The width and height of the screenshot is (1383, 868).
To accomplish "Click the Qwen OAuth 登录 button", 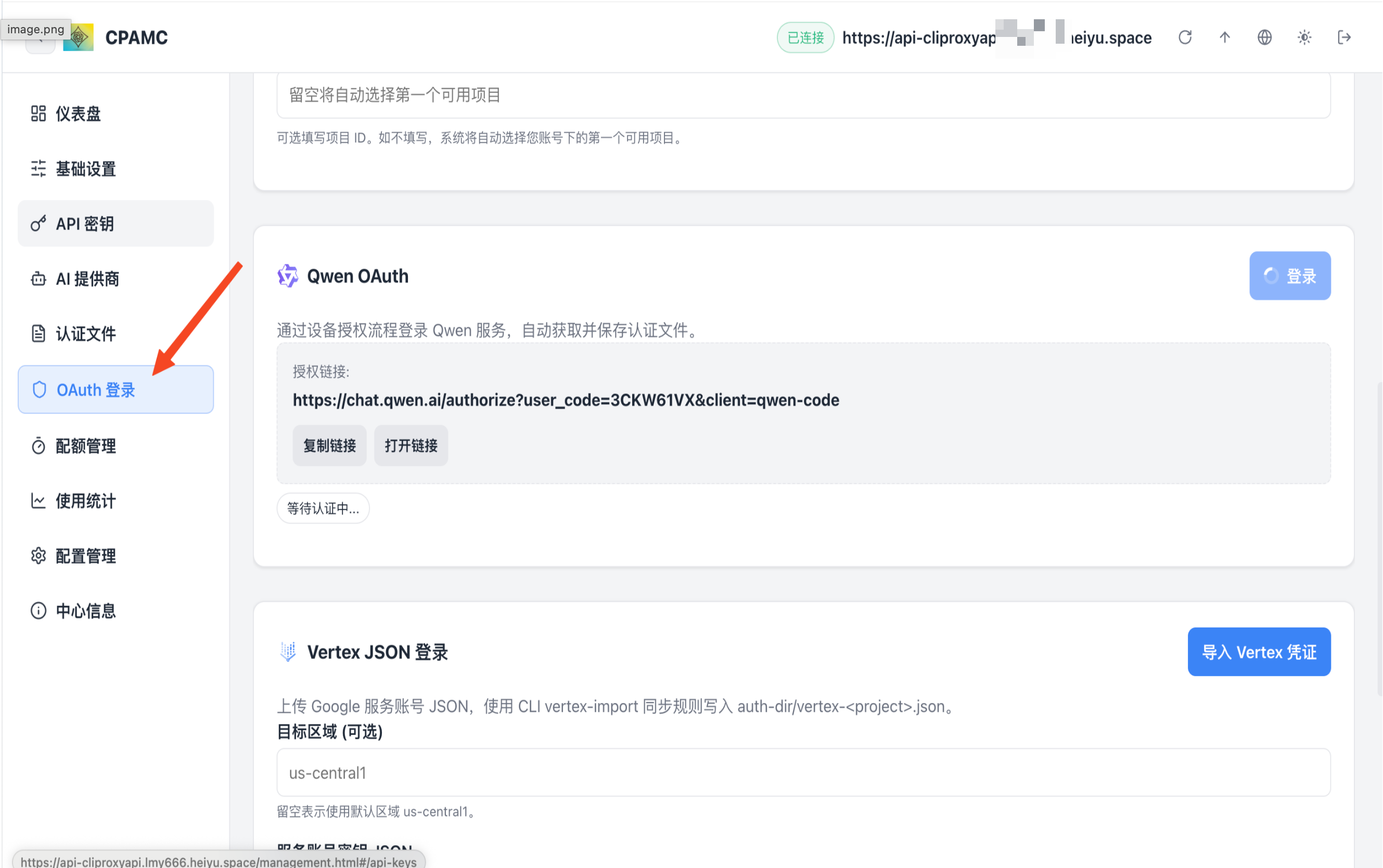I will click(1290, 276).
